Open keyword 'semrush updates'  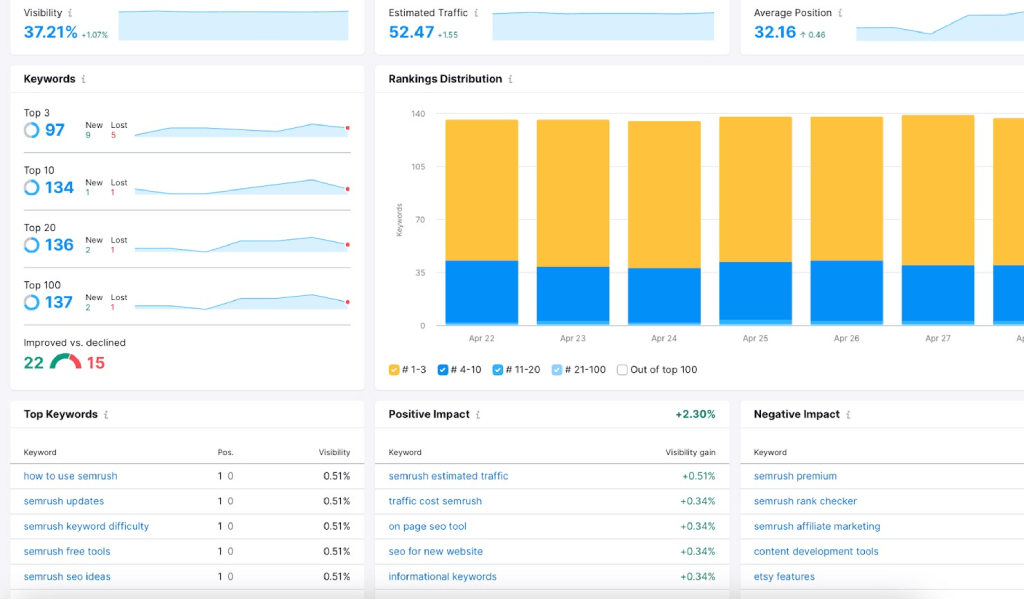pyautogui.click(x=64, y=501)
